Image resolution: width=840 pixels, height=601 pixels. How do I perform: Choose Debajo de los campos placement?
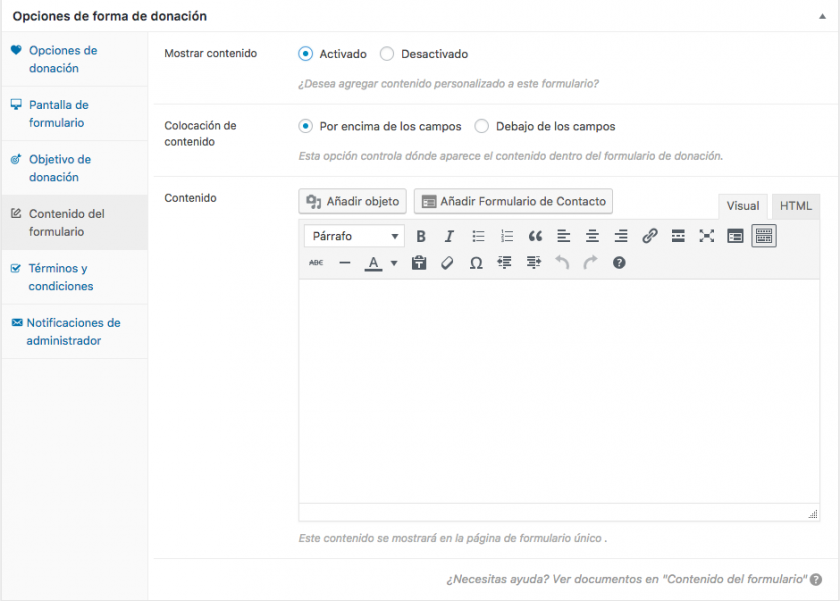[482, 127]
